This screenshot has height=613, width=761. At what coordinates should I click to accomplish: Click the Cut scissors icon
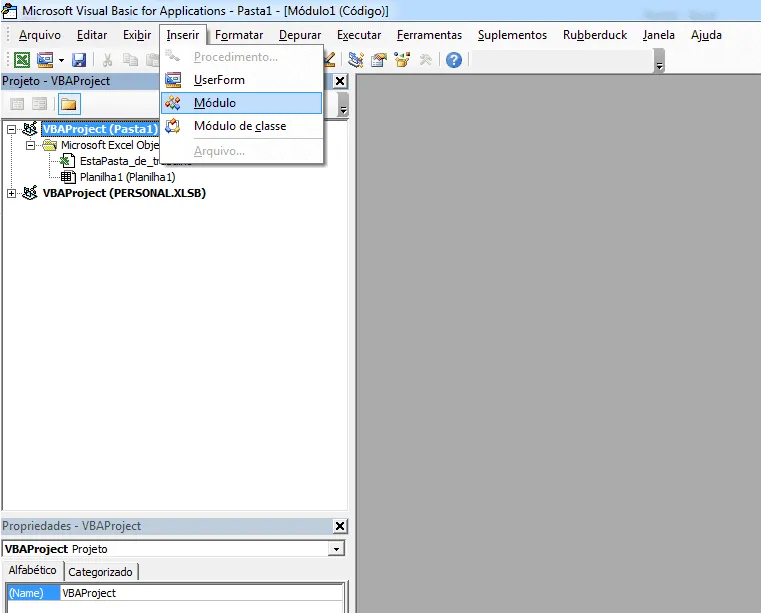(x=107, y=60)
